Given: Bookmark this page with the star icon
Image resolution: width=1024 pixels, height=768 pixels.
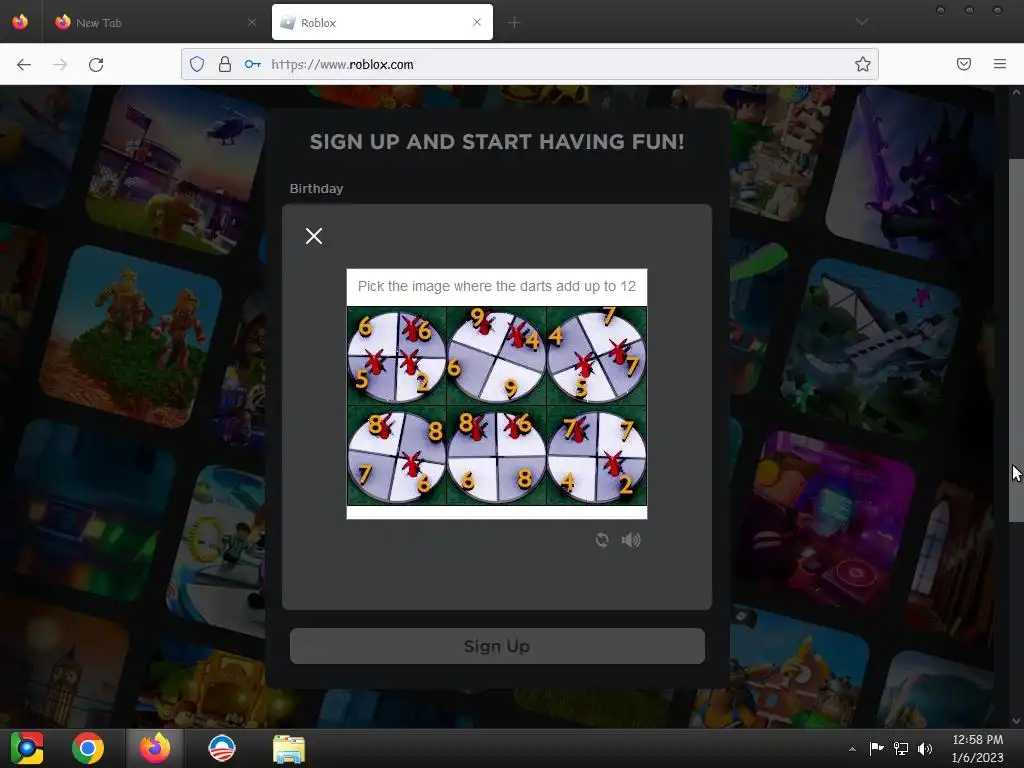Looking at the screenshot, I should [863, 64].
